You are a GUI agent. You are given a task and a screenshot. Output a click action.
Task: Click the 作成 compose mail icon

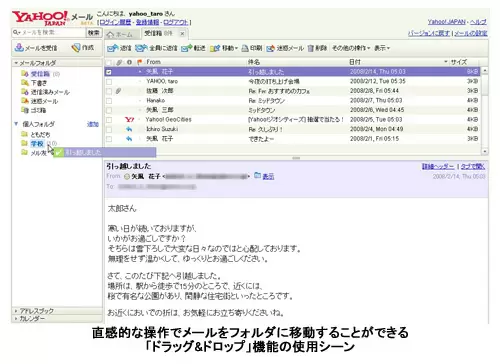(x=76, y=48)
